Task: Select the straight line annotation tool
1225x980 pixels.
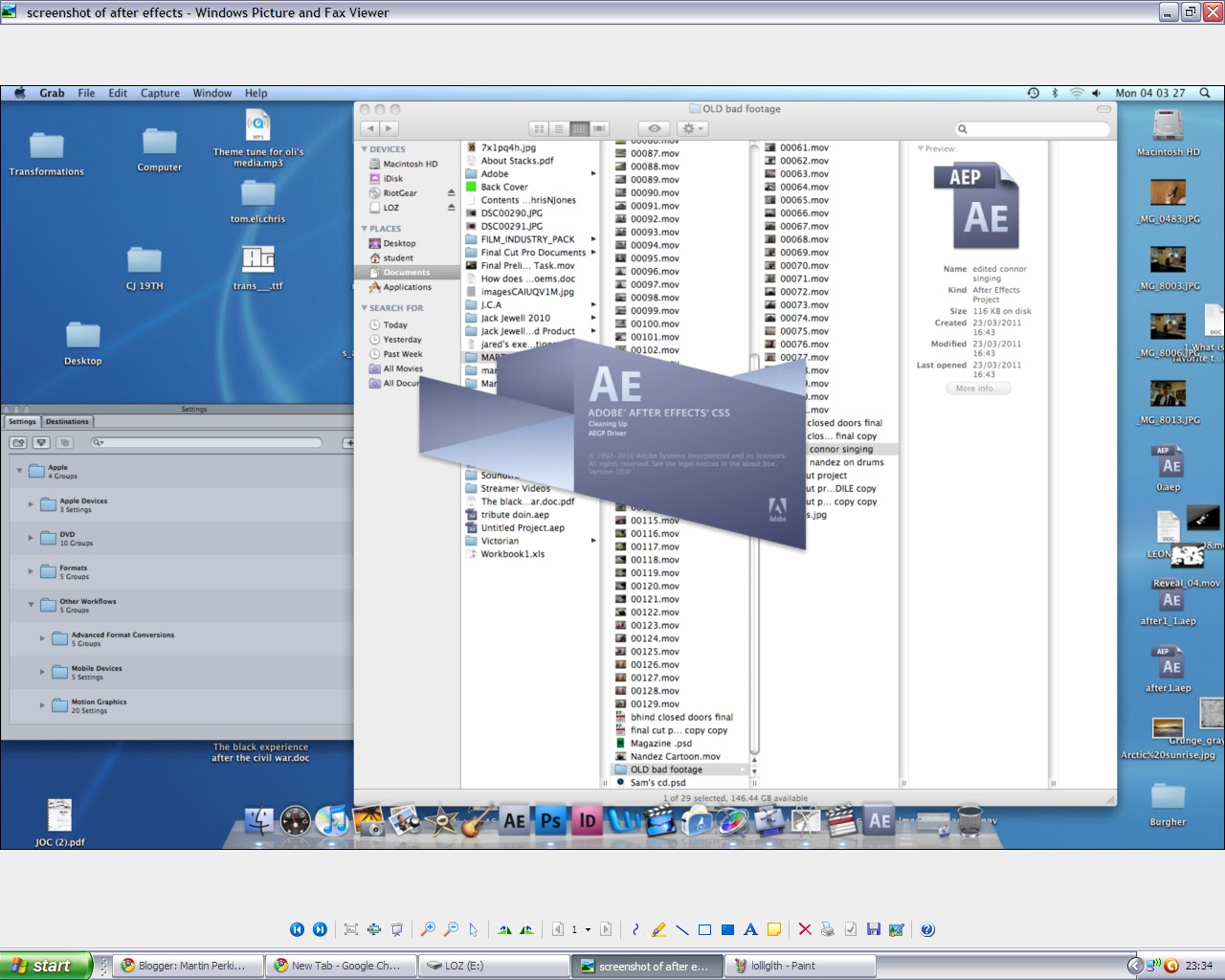Action: coord(681,929)
